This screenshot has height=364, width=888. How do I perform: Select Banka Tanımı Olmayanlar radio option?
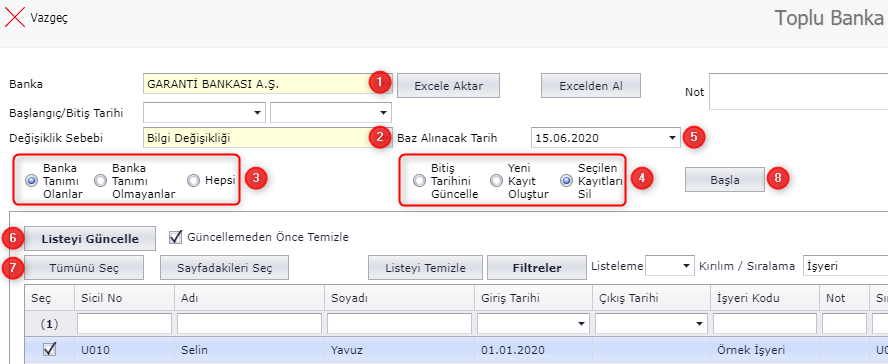coord(100,181)
